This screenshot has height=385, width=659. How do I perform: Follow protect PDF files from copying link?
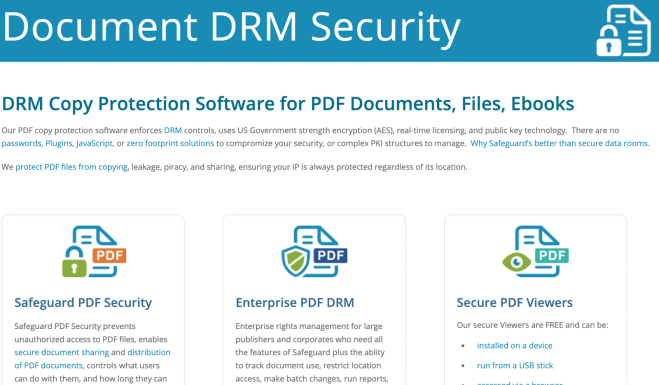pos(71,167)
